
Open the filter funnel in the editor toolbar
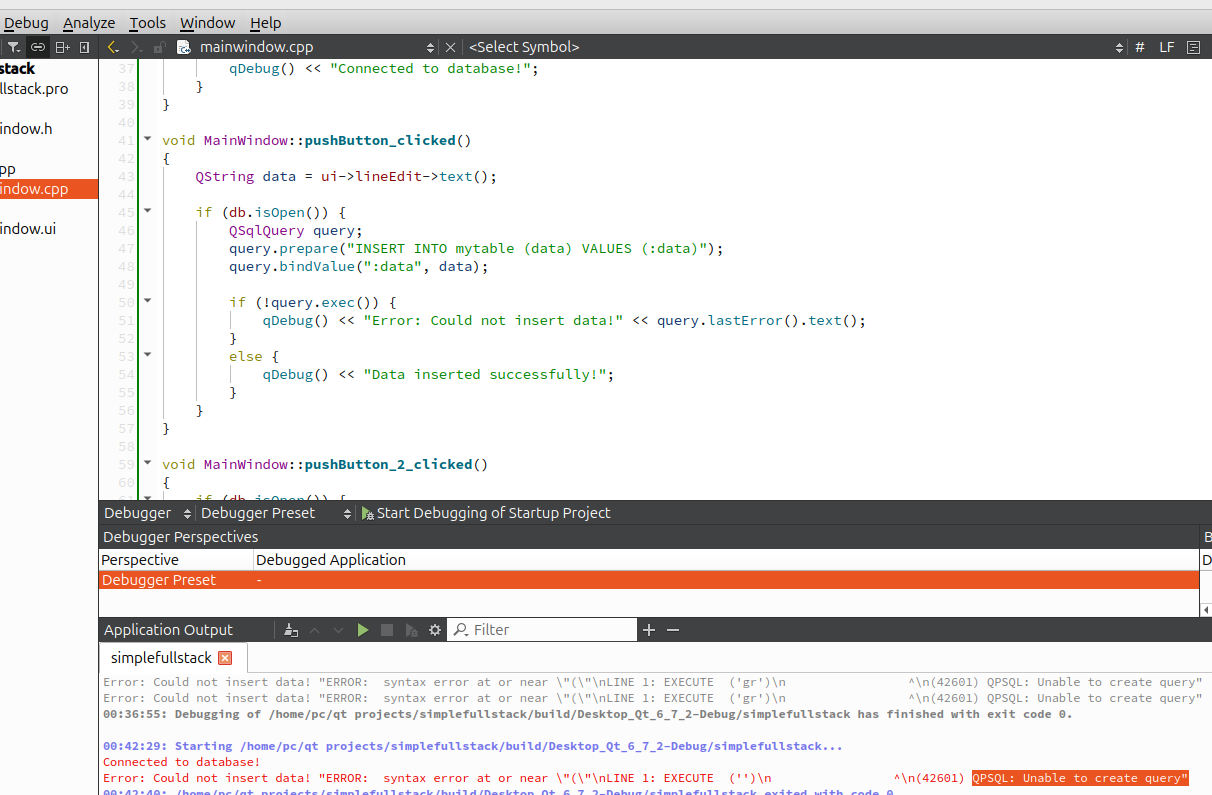point(13,46)
